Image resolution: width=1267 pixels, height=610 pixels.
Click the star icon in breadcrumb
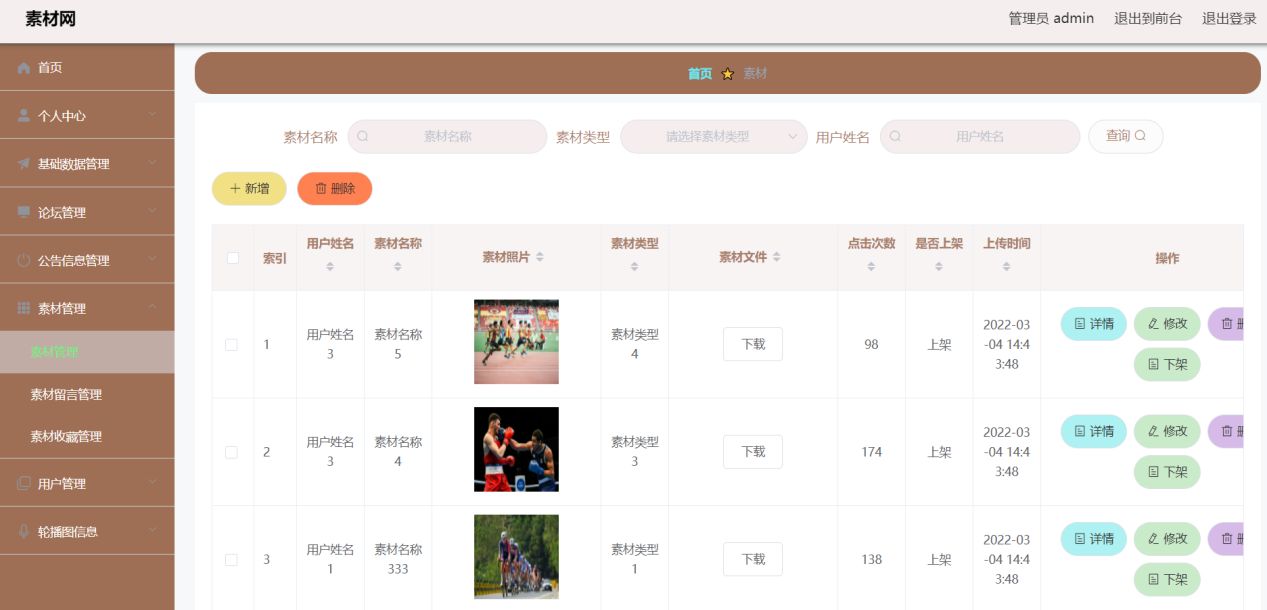point(728,74)
